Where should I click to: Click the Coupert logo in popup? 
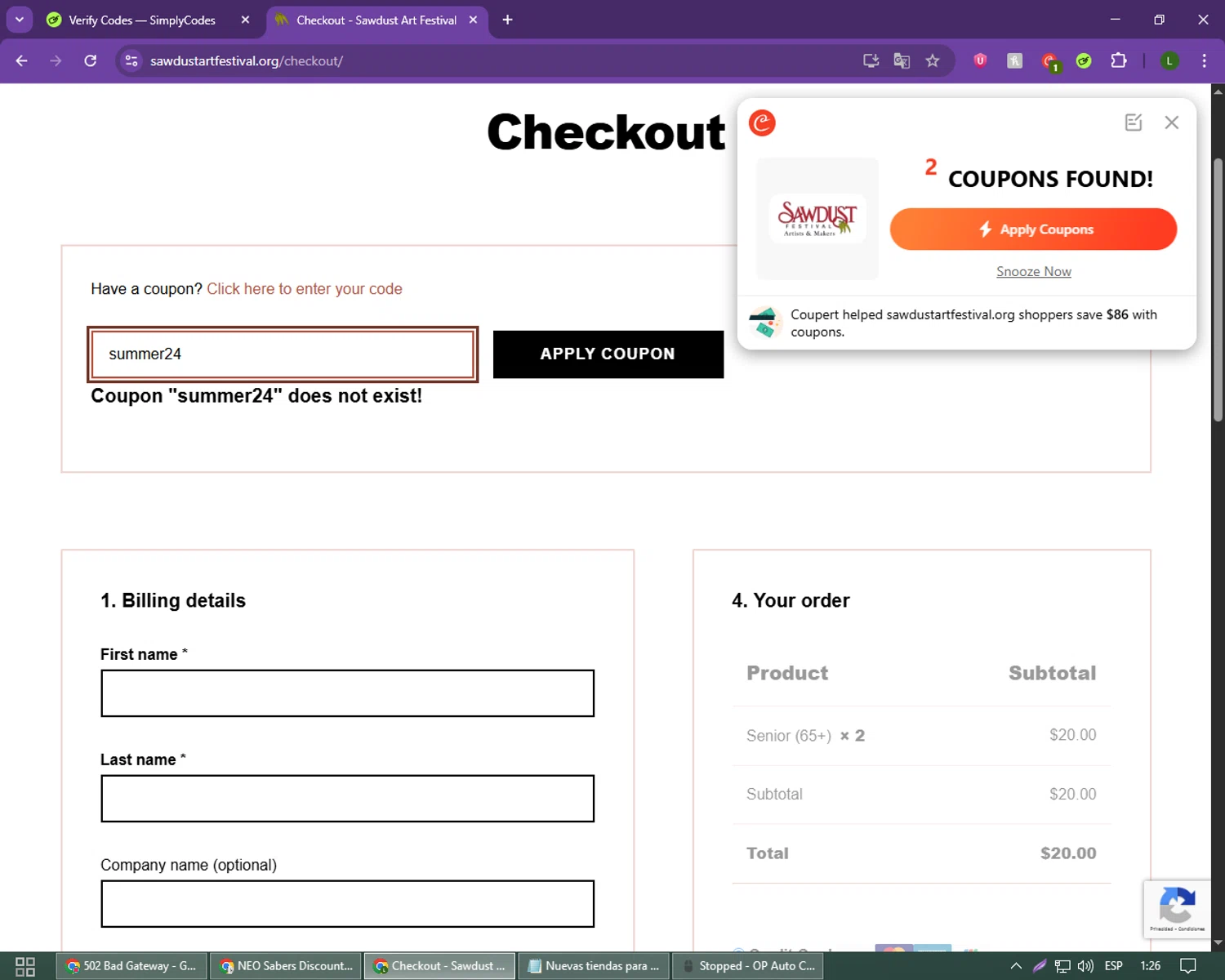click(x=762, y=122)
